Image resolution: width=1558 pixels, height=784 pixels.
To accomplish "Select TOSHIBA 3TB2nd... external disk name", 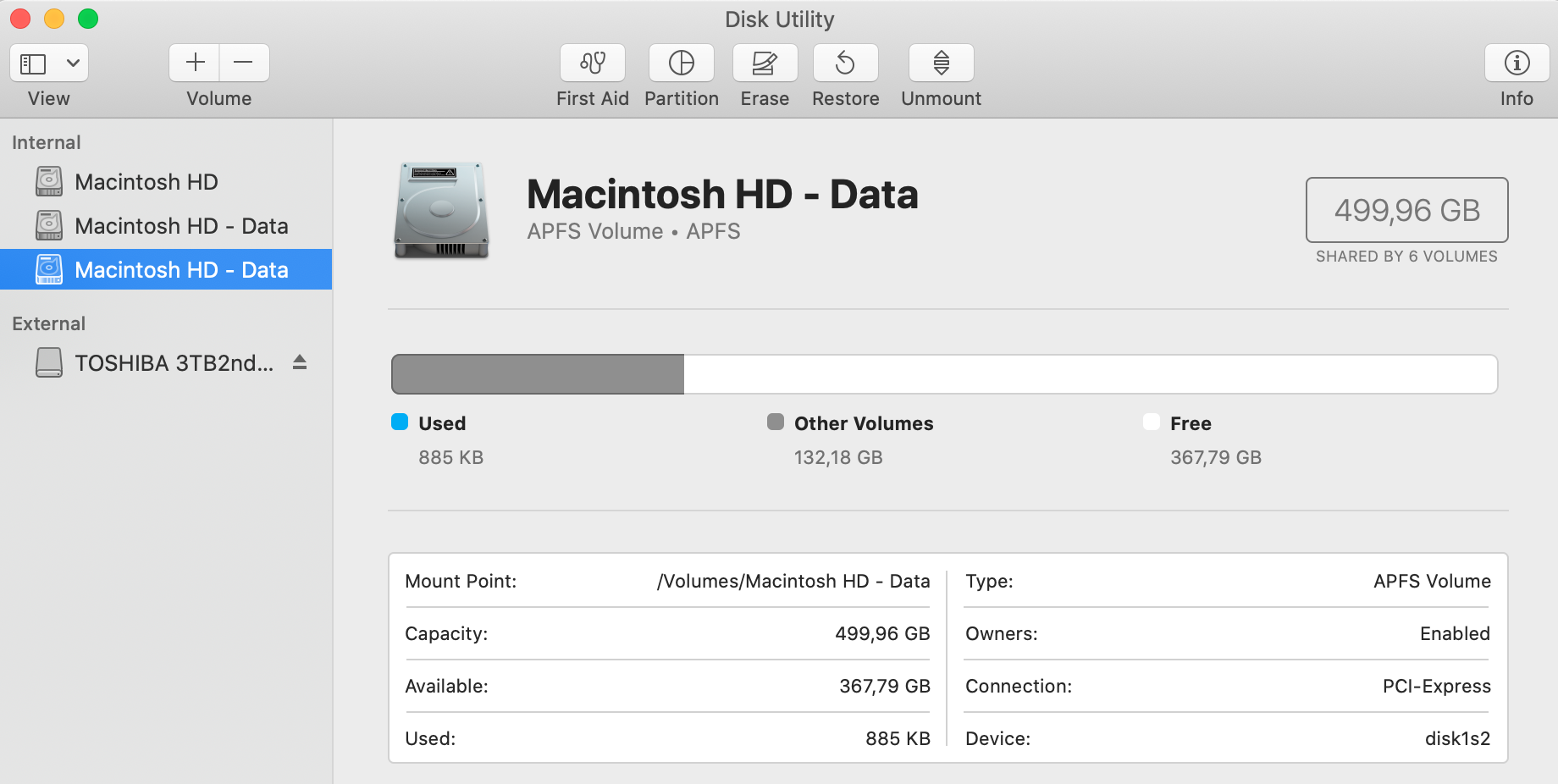I will click(x=174, y=363).
